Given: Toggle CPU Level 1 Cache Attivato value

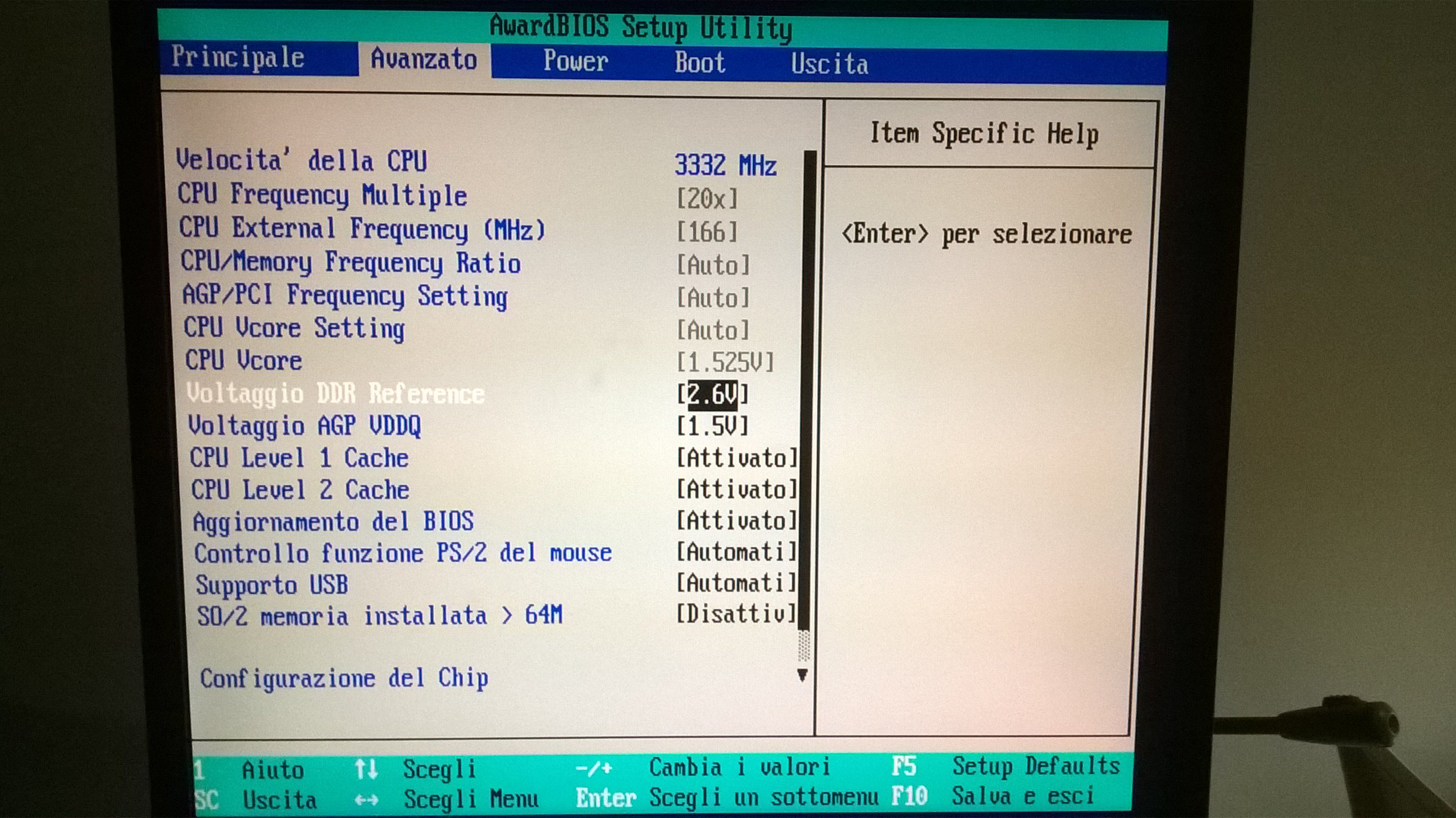Looking at the screenshot, I should click(736, 458).
